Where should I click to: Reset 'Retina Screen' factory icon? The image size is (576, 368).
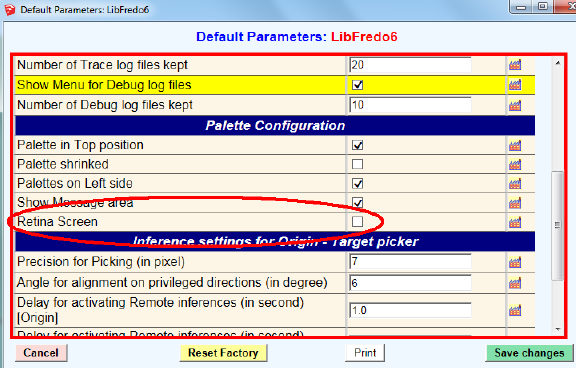coord(515,222)
